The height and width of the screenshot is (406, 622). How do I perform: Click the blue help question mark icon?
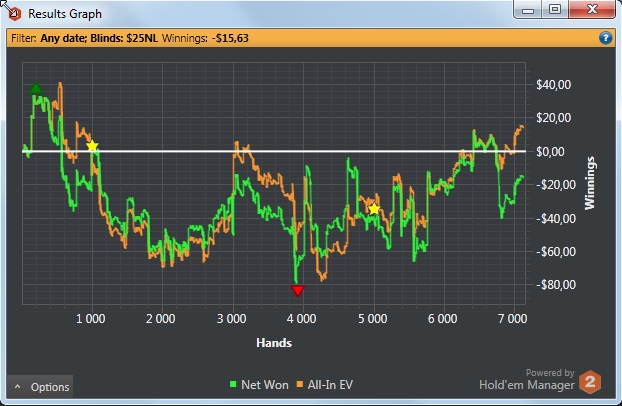[x=605, y=38]
